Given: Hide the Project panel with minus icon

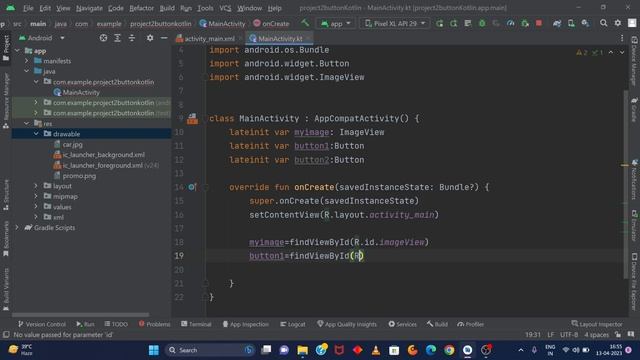Looking at the screenshot, I should click(x=164, y=38).
